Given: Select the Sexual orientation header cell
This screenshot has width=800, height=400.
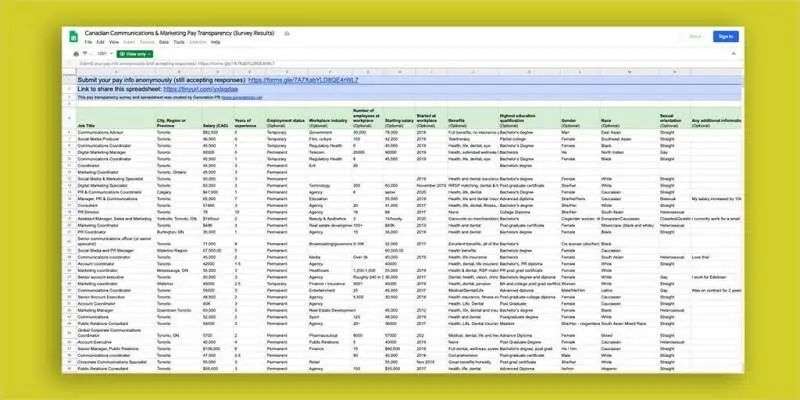Looking at the screenshot, I should (674, 118).
